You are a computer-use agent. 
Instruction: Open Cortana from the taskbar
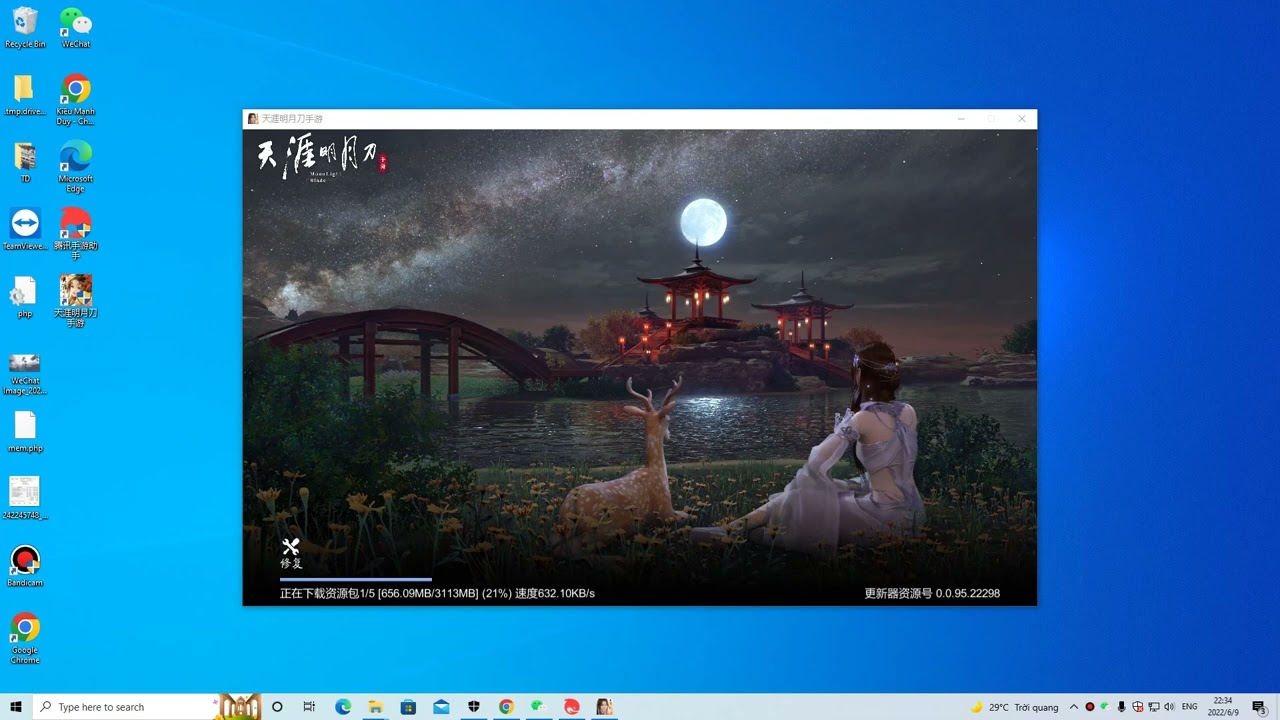pos(277,707)
